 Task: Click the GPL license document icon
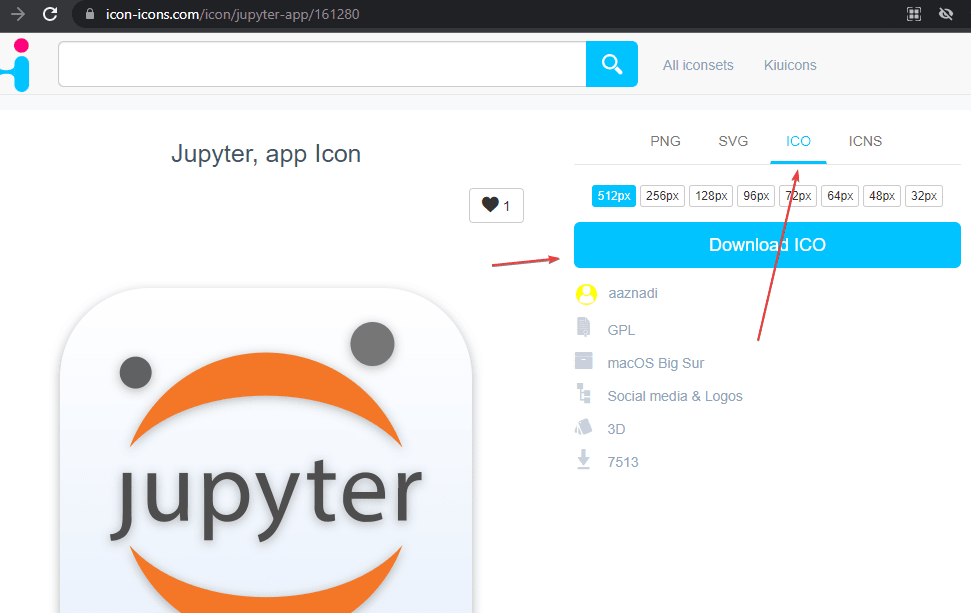585,328
